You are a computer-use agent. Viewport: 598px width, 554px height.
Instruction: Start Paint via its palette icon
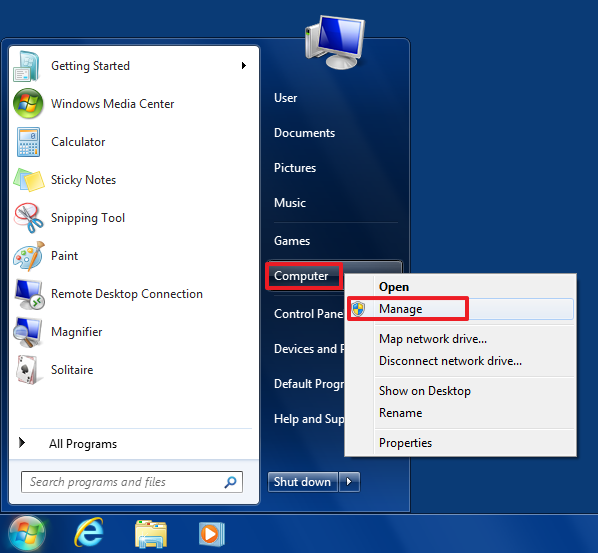[x=29, y=256]
